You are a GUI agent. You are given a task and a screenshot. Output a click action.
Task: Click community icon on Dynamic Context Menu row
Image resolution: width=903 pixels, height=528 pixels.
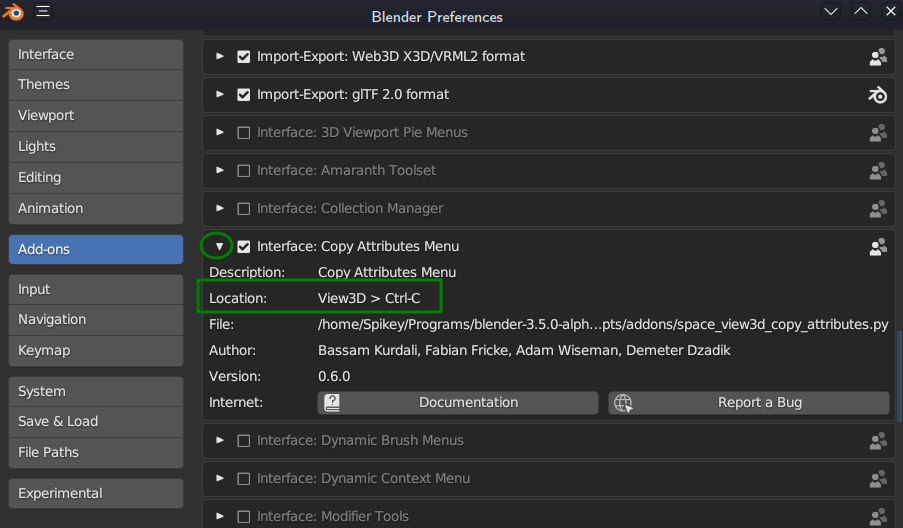878,478
